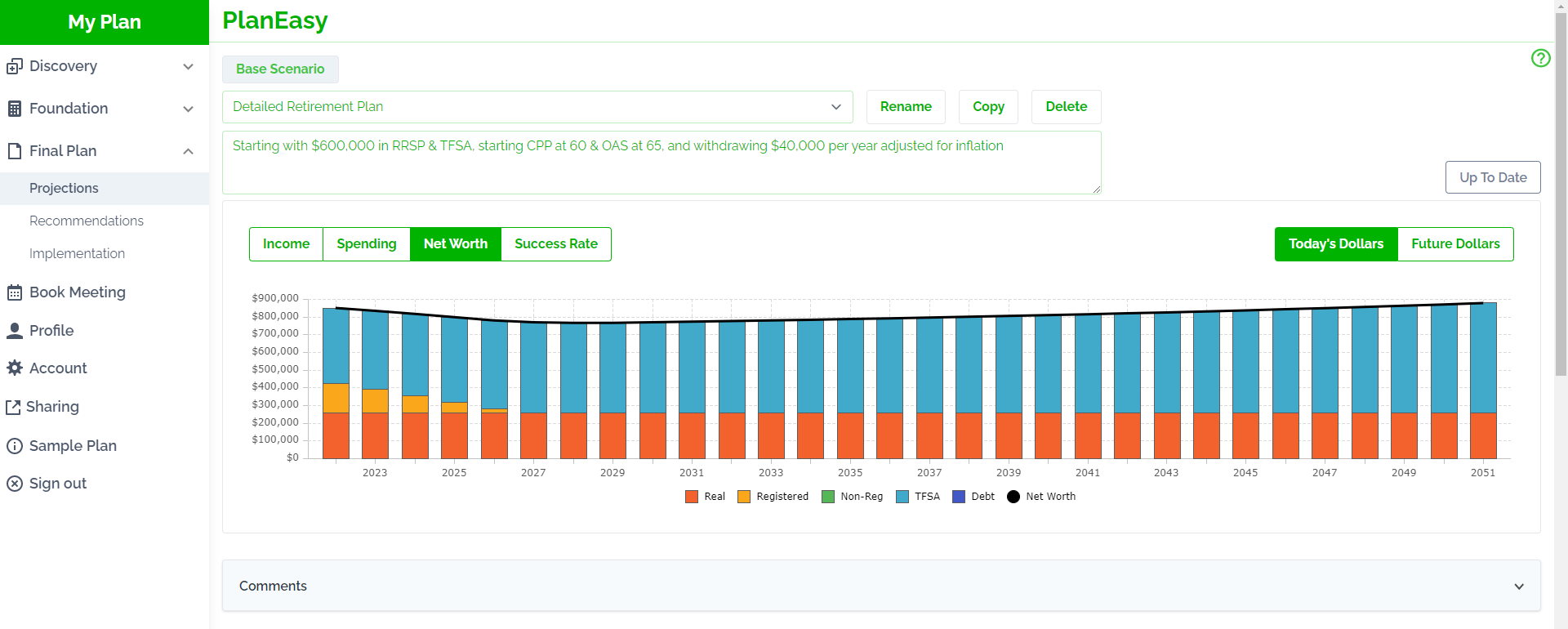Switch to the Spending chart tab
1568x629 pixels.
click(367, 244)
